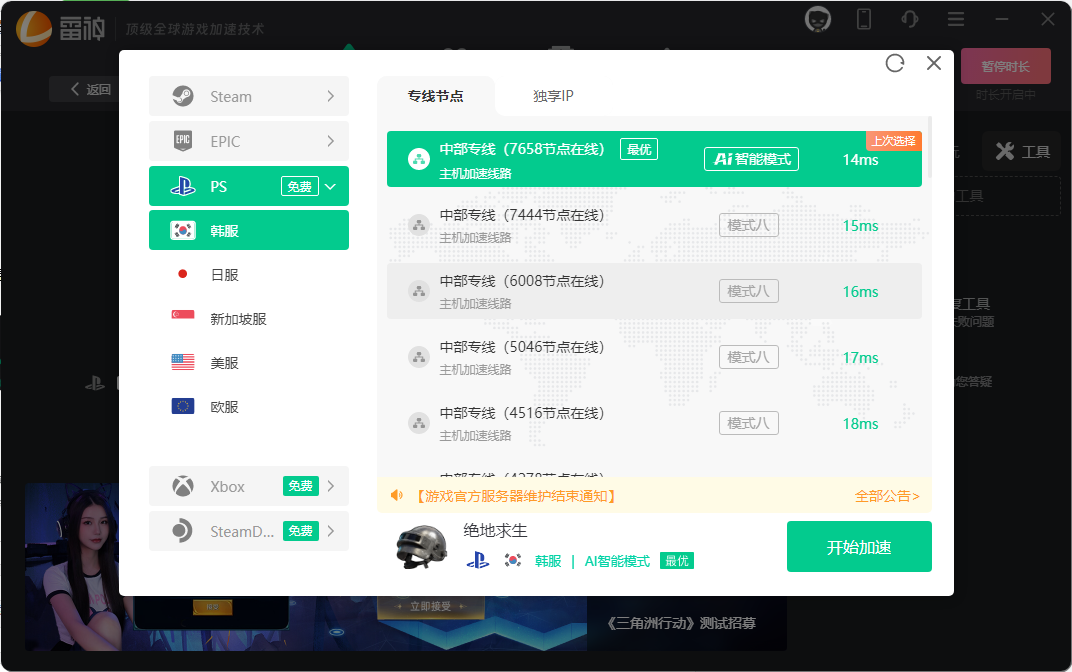This screenshot has width=1072, height=672.
Task: Expand the Steam platform chevron
Action: (x=330, y=96)
